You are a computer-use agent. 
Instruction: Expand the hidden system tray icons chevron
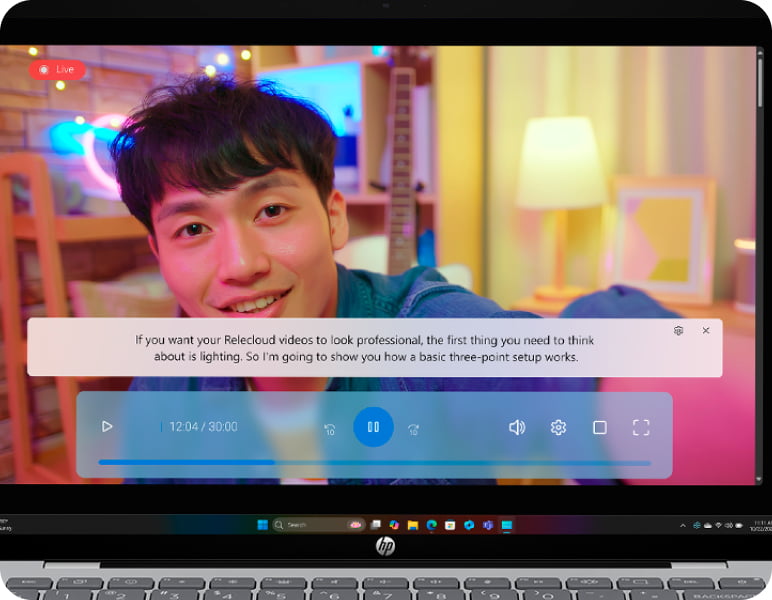pos(683,526)
